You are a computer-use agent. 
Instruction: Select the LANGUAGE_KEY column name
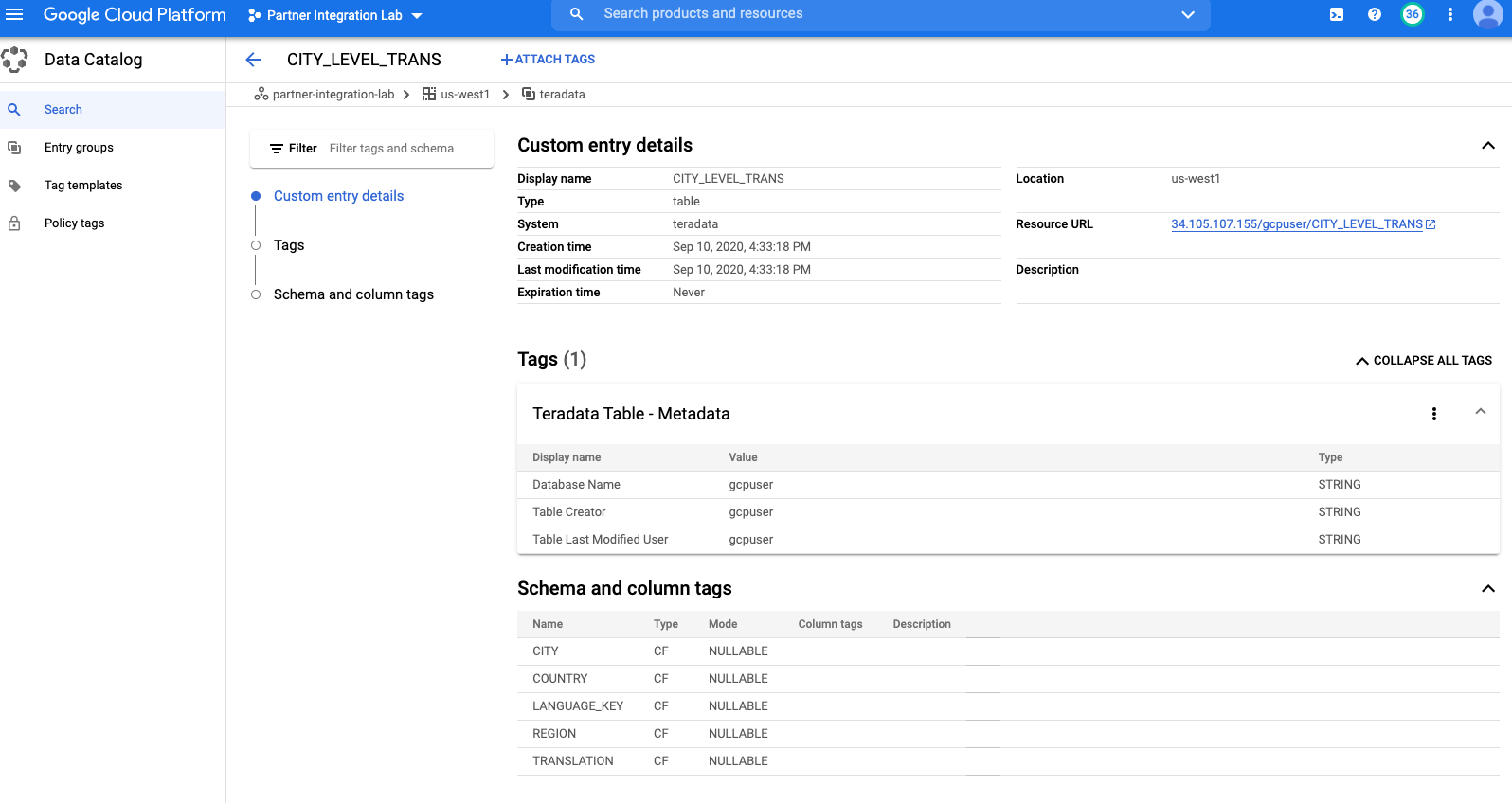click(x=578, y=706)
